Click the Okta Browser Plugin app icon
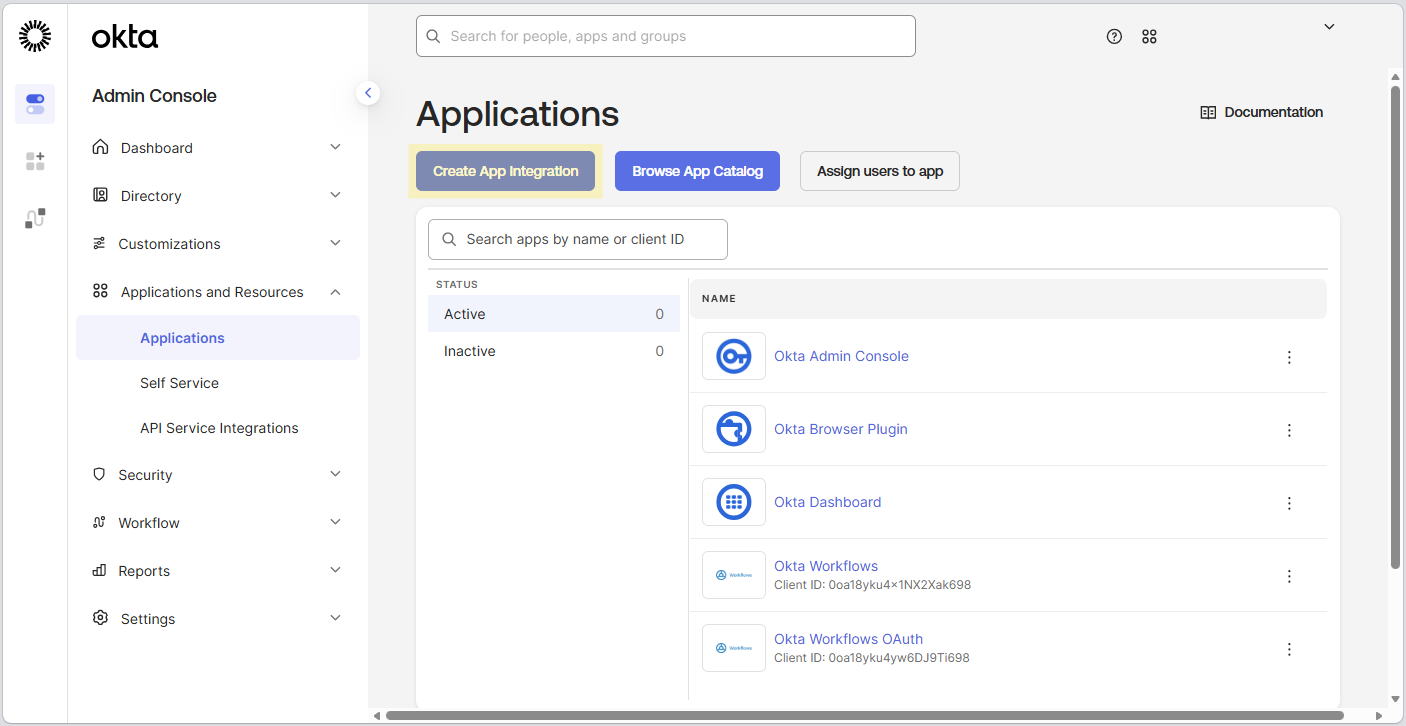Image resolution: width=1406 pixels, height=726 pixels. [x=734, y=429]
